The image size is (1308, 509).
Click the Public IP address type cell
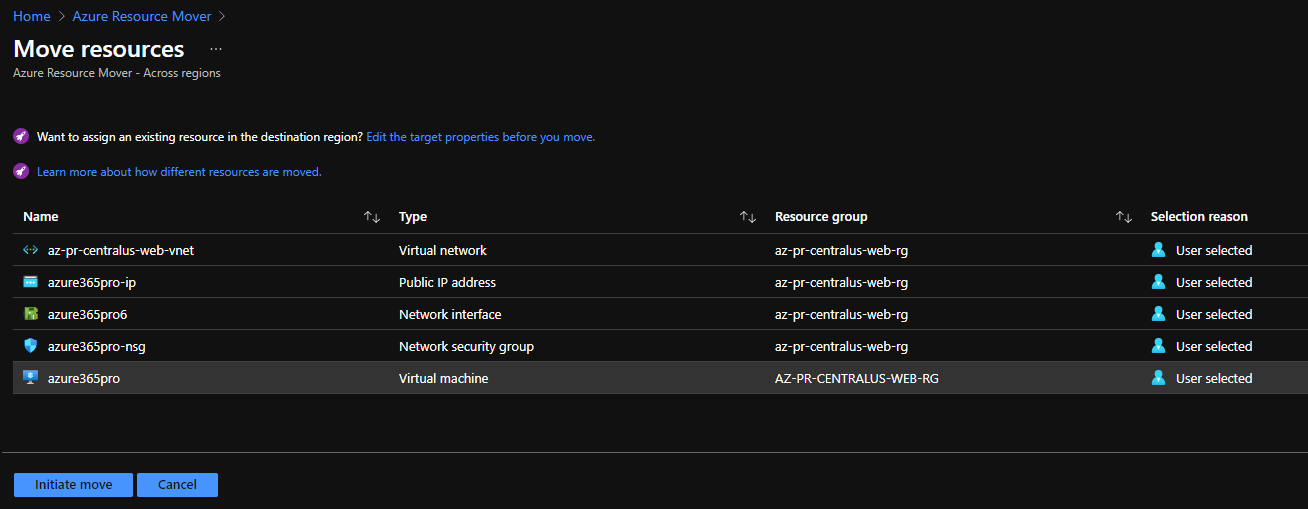[x=447, y=282]
